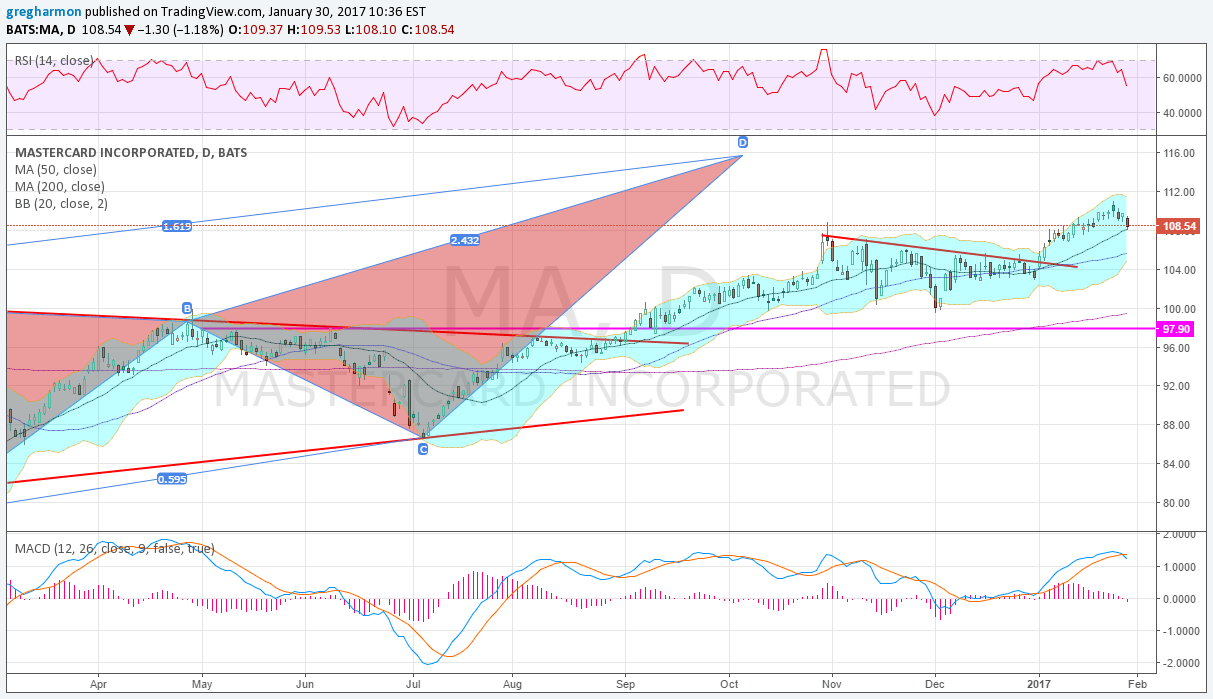
Task: Click the MACD (12, 26, close, 9, false, true) label
Action: coord(115,548)
